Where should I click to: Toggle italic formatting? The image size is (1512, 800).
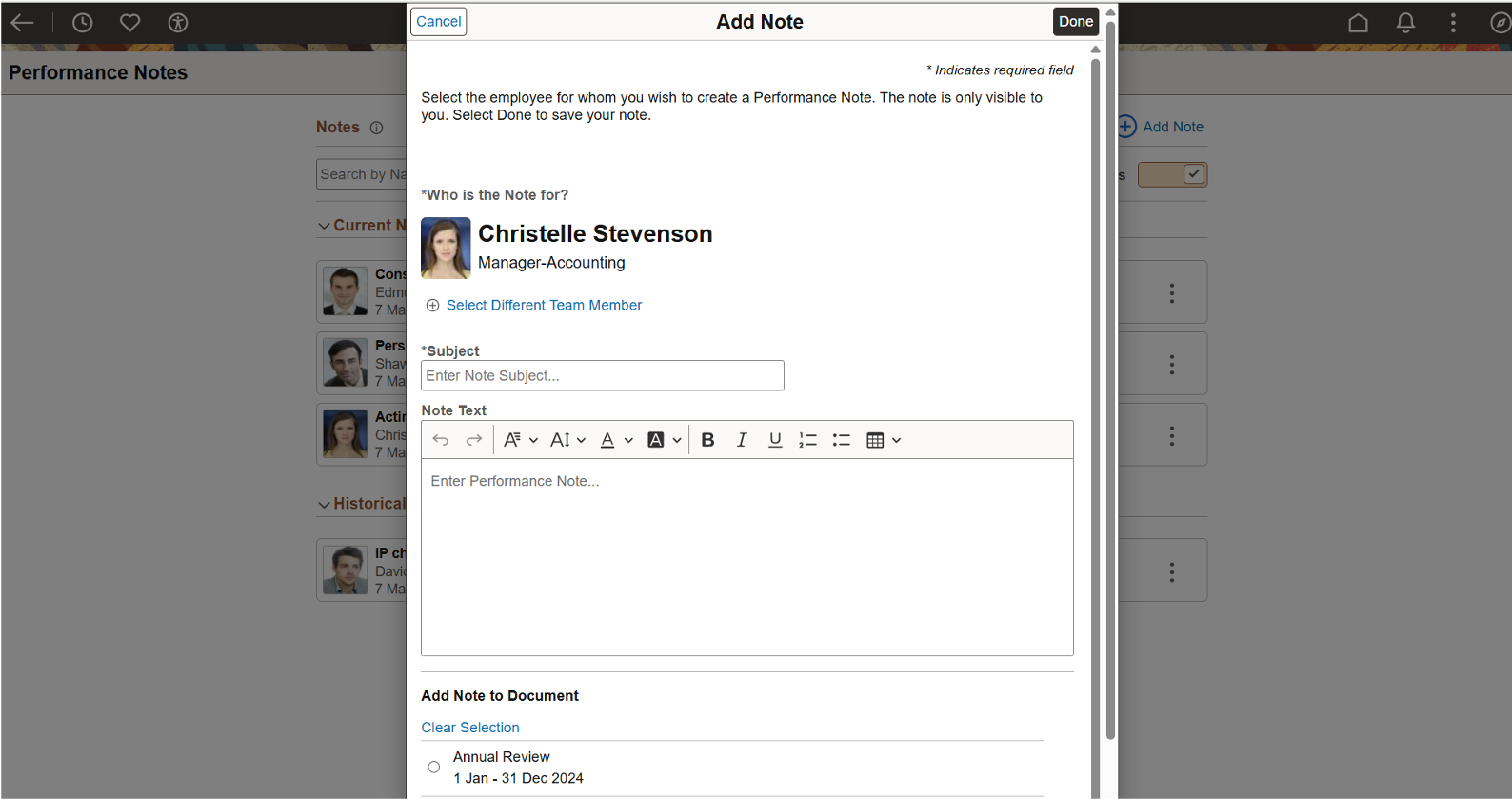click(x=741, y=440)
